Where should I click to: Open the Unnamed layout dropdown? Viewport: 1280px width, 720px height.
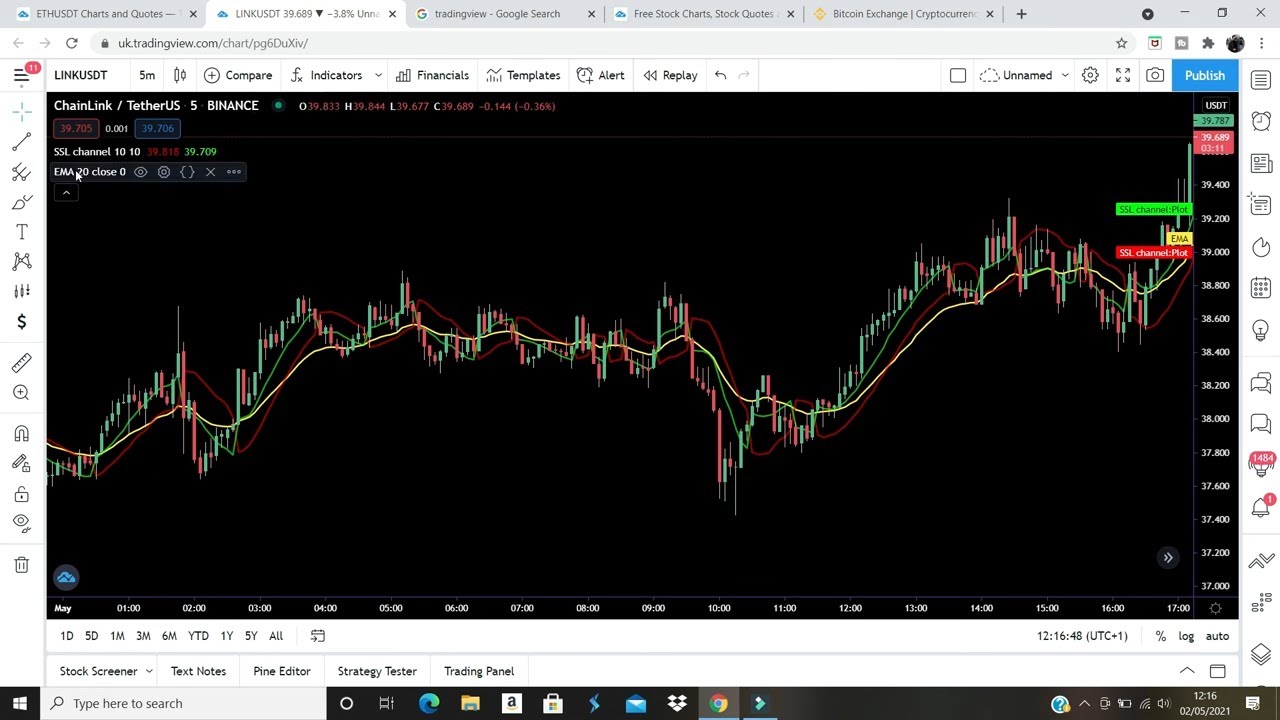pyautogui.click(x=1025, y=75)
